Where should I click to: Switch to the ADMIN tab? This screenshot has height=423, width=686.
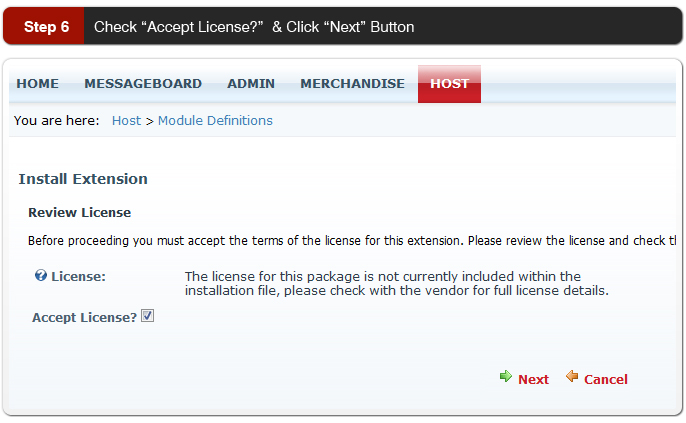click(x=251, y=84)
